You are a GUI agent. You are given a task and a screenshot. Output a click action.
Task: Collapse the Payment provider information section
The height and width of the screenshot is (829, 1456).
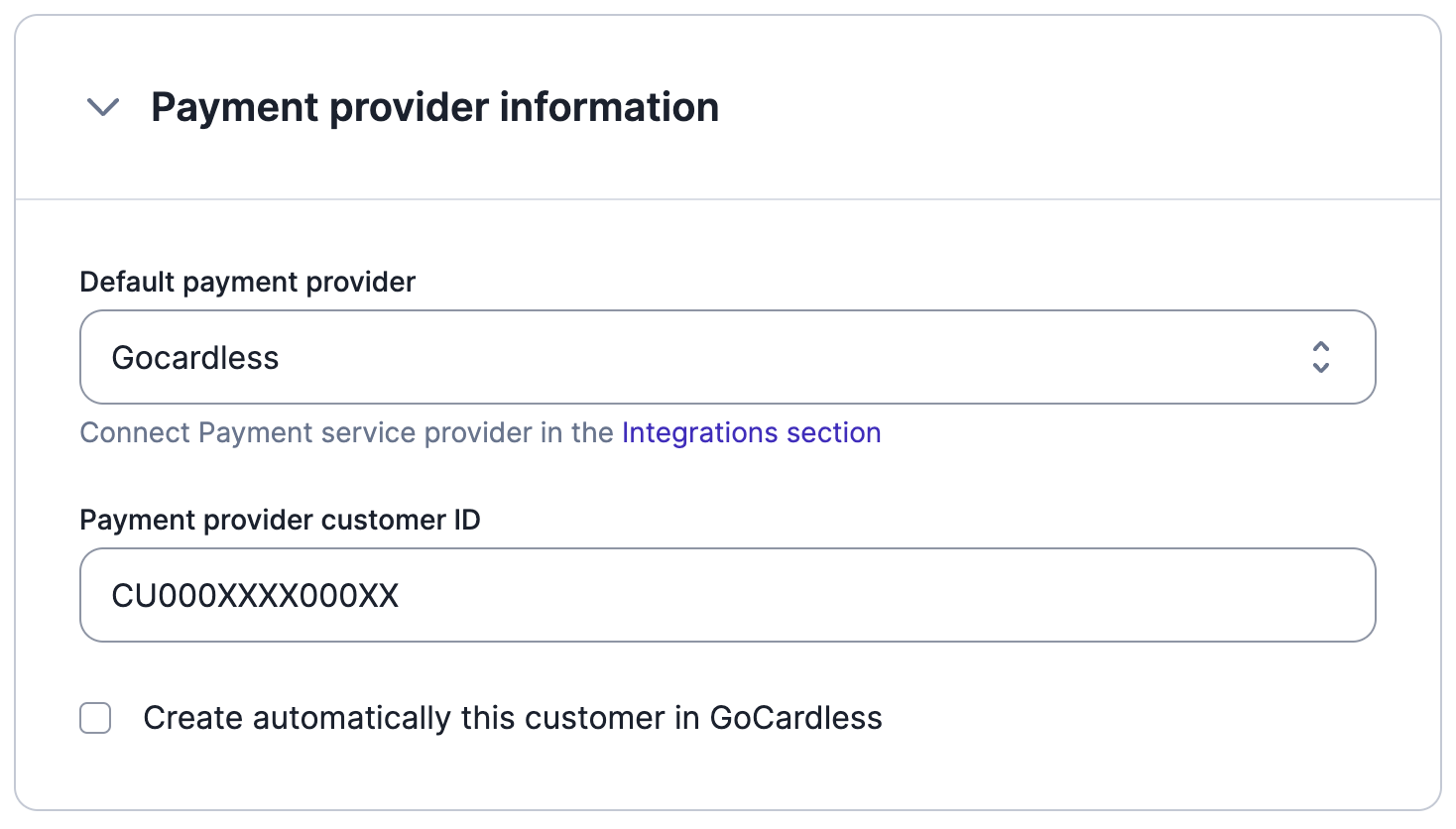(103, 107)
